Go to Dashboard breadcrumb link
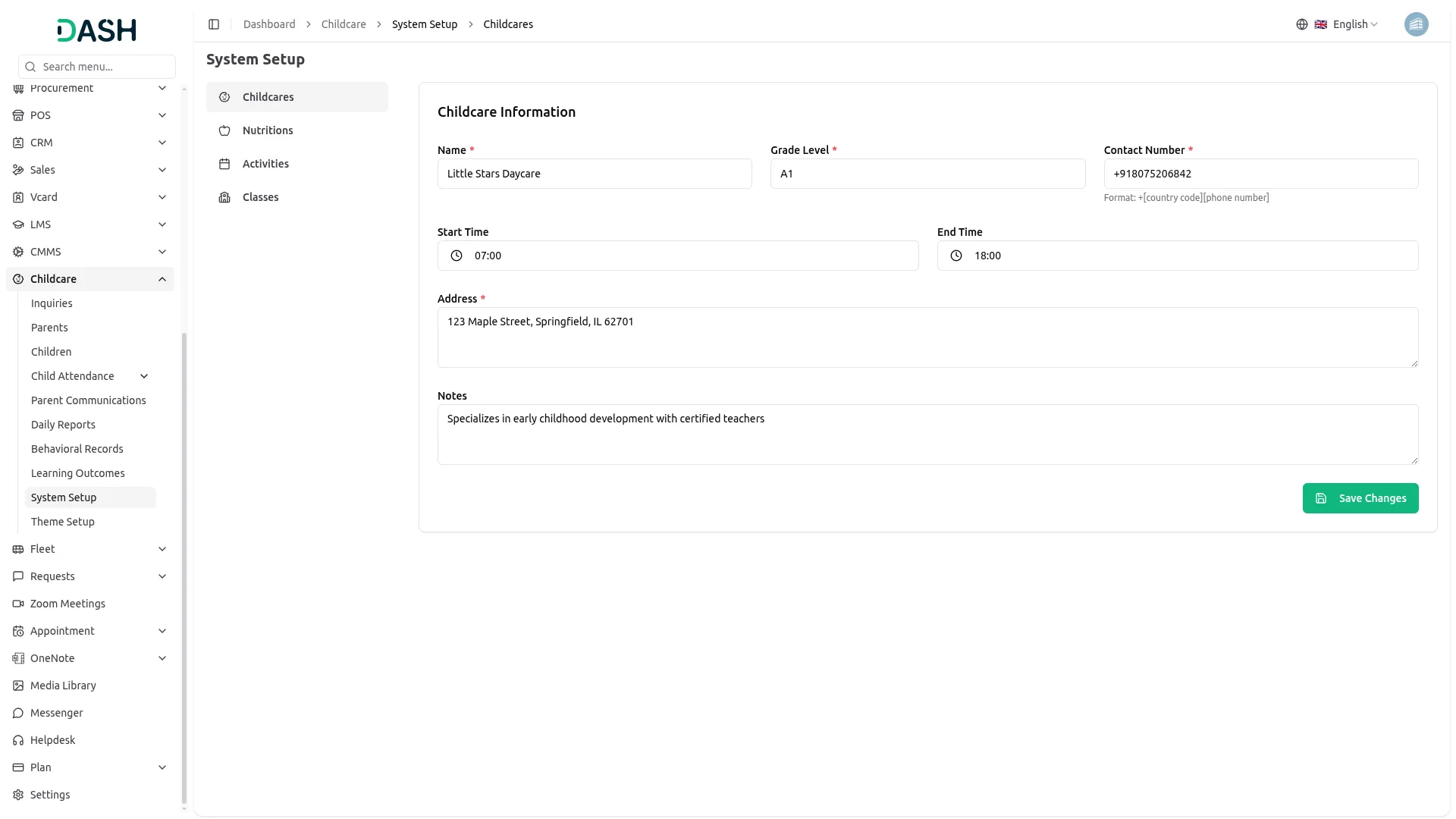 [x=269, y=24]
